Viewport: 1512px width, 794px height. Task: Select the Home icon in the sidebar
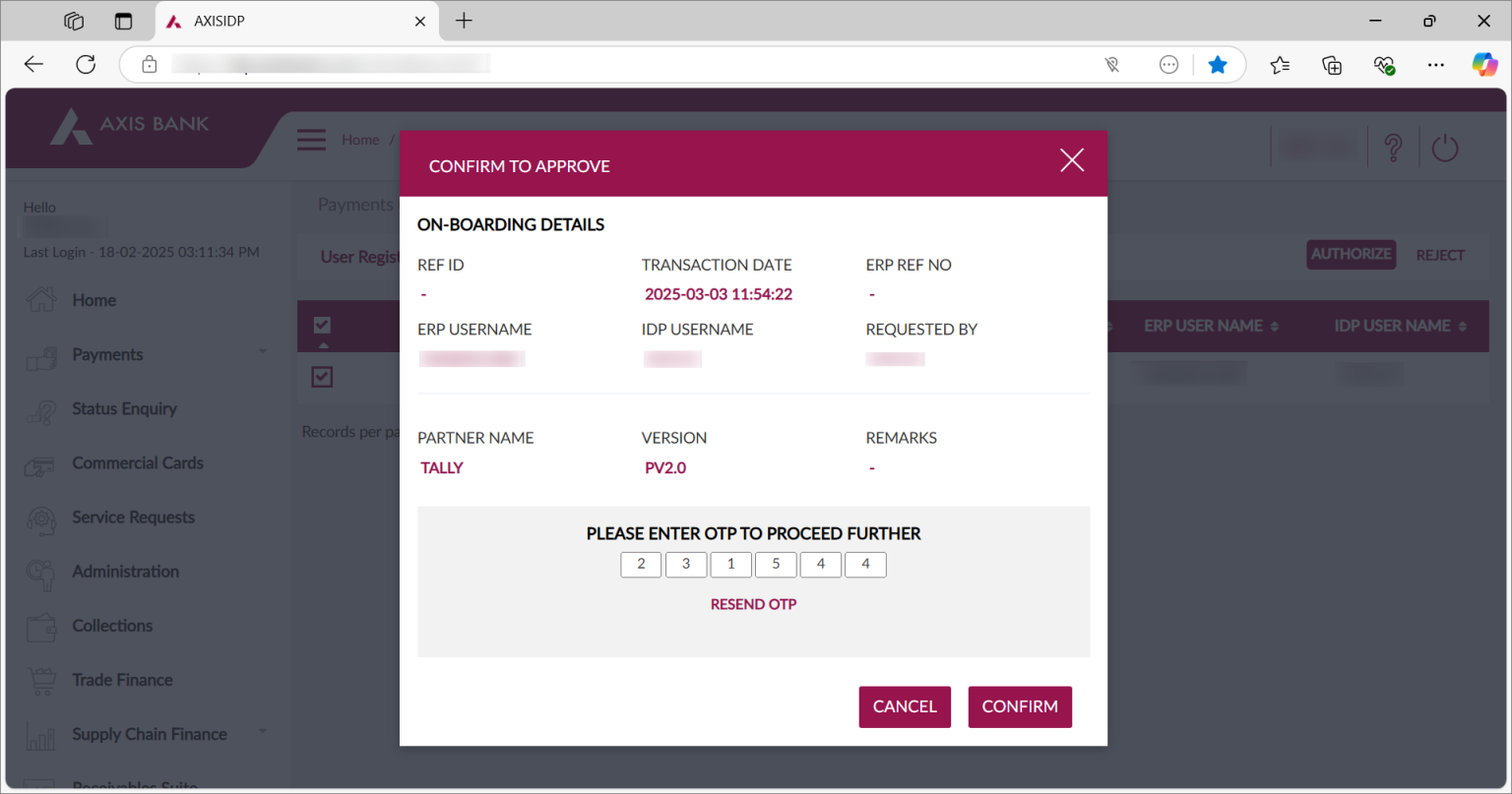click(39, 299)
